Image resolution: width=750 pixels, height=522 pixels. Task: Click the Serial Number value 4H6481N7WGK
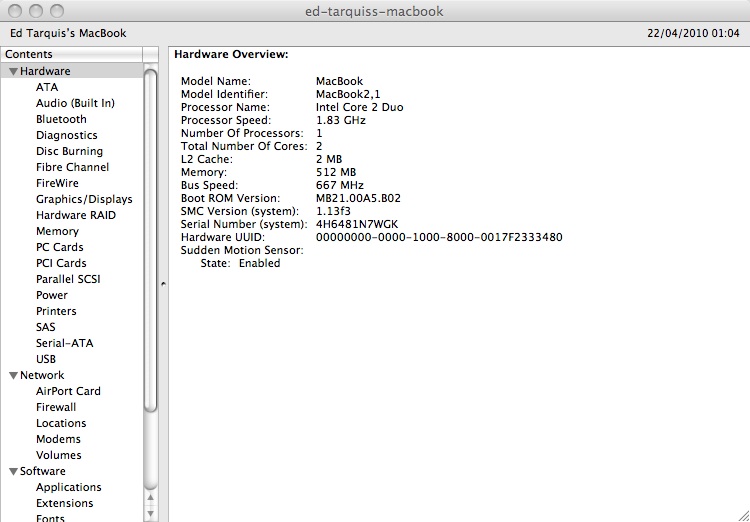[357, 224]
